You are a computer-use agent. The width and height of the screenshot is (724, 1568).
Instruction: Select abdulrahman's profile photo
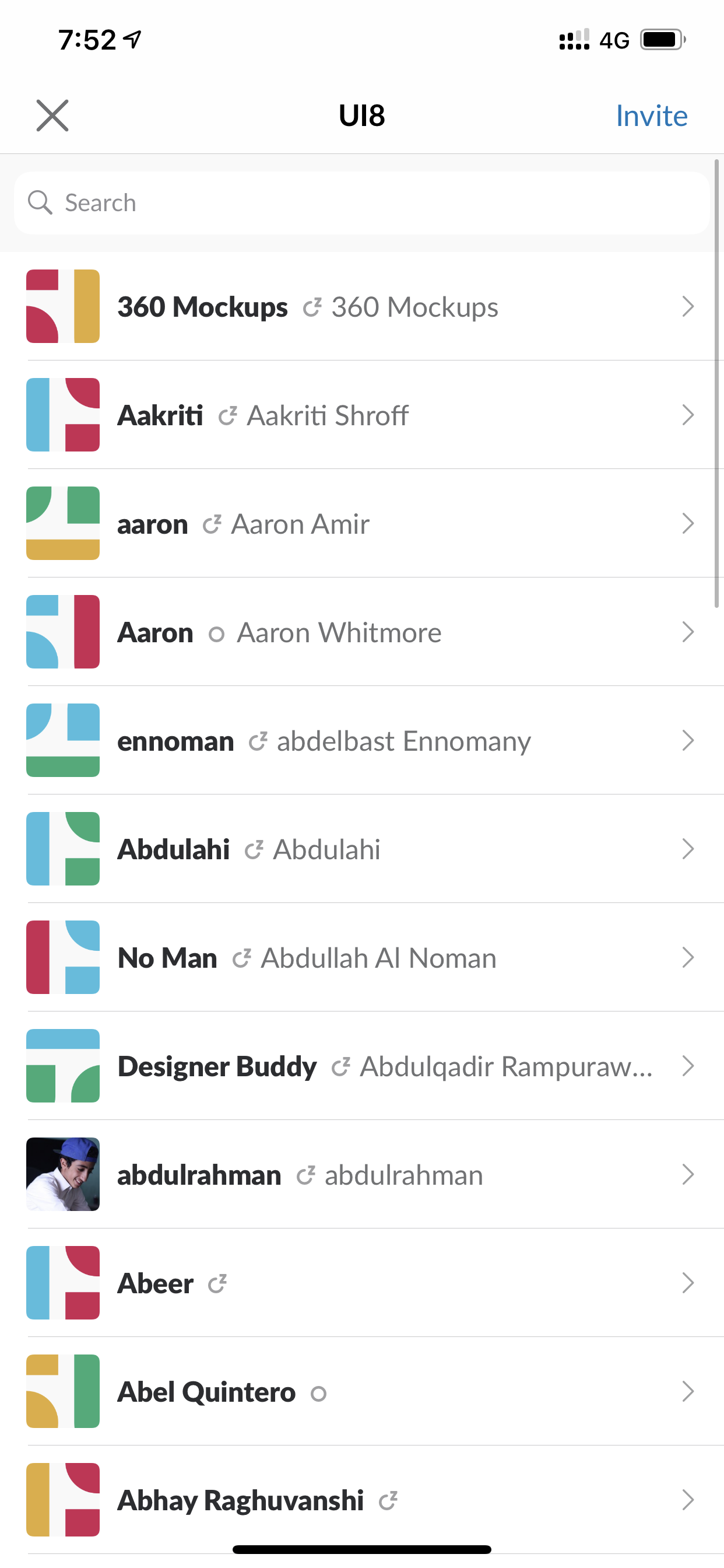click(x=63, y=1174)
